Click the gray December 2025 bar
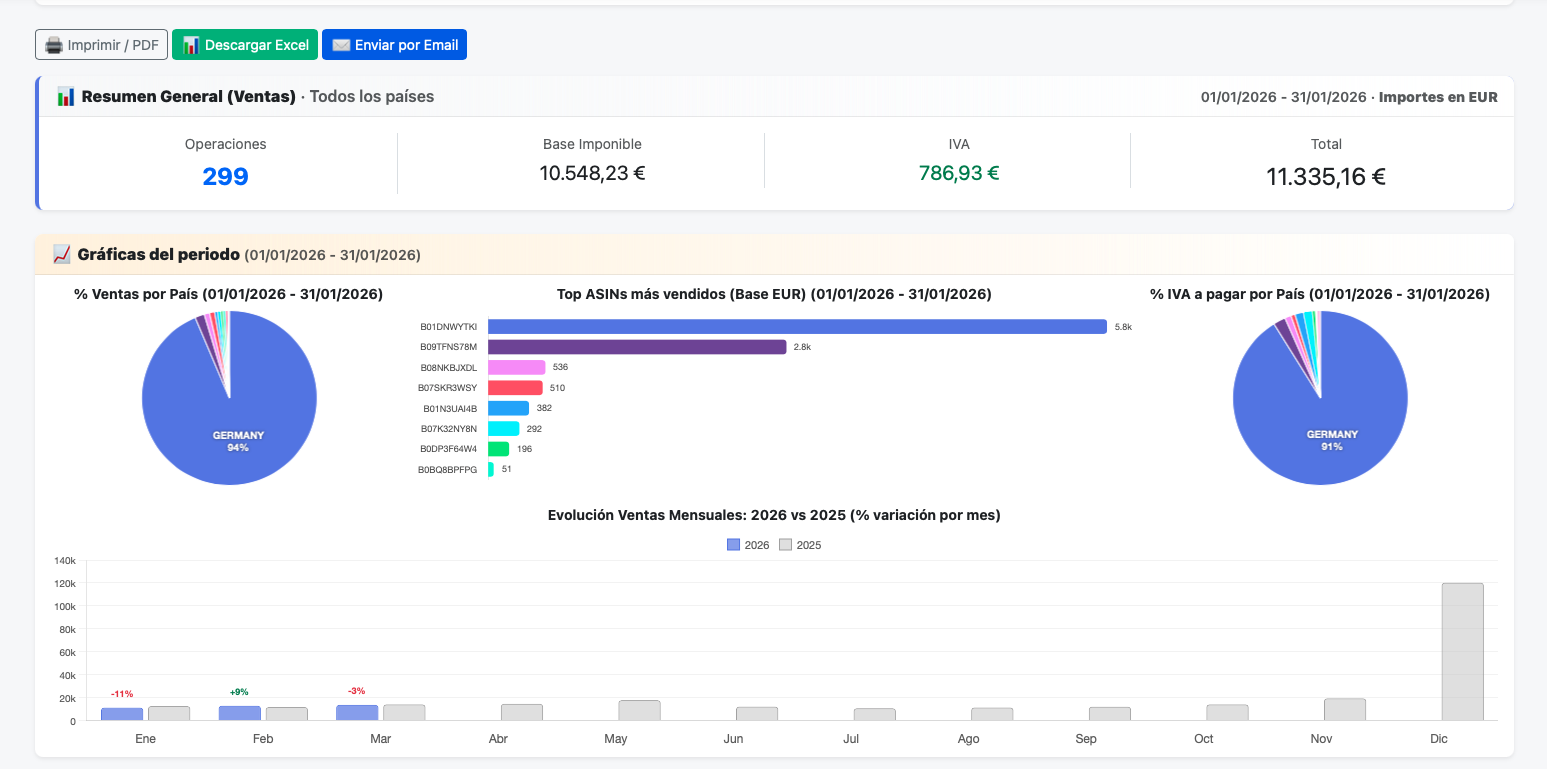 1462,652
